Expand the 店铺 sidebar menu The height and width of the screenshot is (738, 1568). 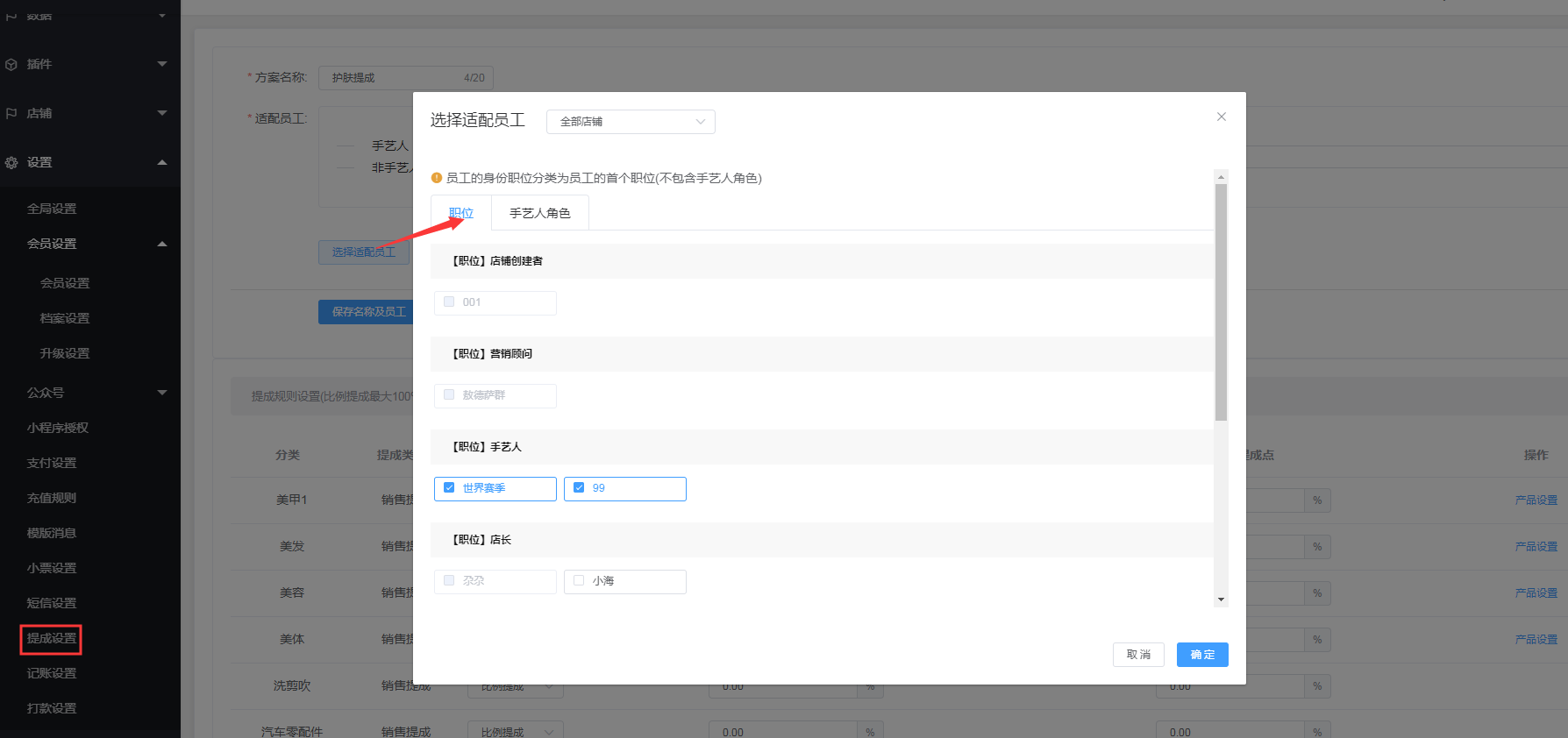[162, 113]
